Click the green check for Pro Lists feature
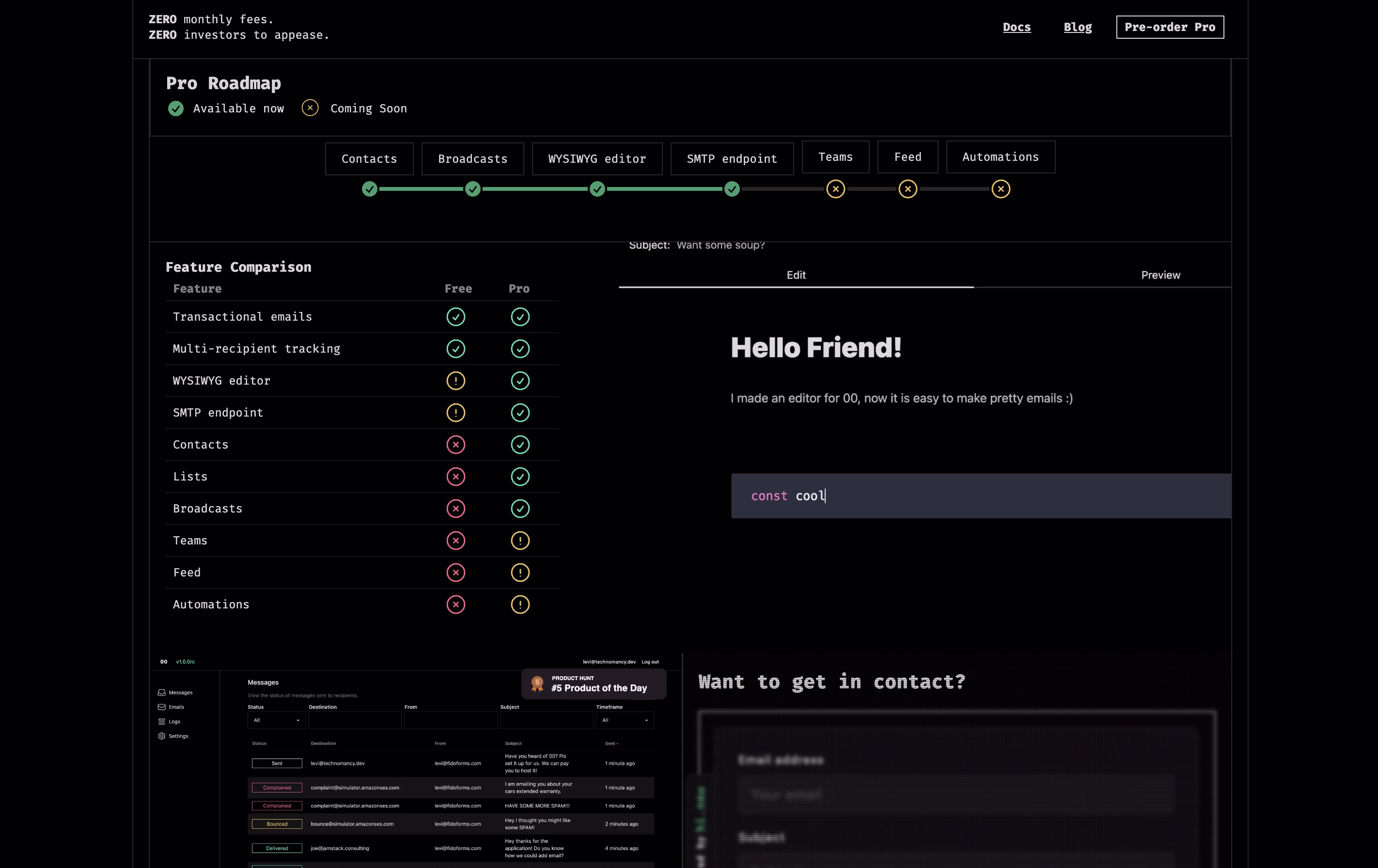This screenshot has width=1378, height=868. [520, 477]
